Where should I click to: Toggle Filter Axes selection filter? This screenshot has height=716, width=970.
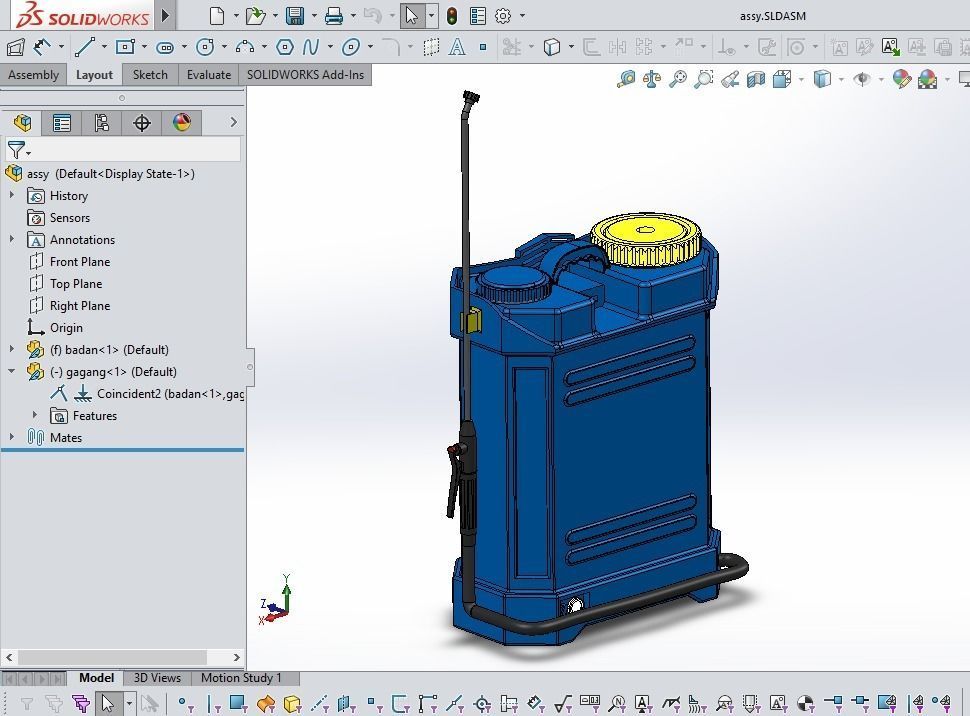tap(319, 704)
